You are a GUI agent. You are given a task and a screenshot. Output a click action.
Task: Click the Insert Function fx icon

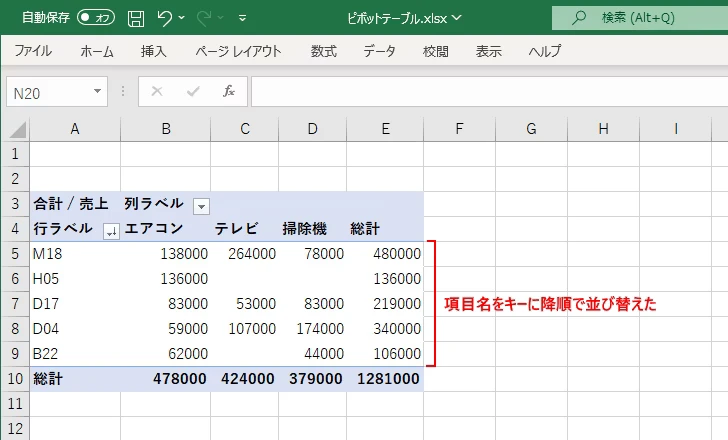[x=229, y=91]
